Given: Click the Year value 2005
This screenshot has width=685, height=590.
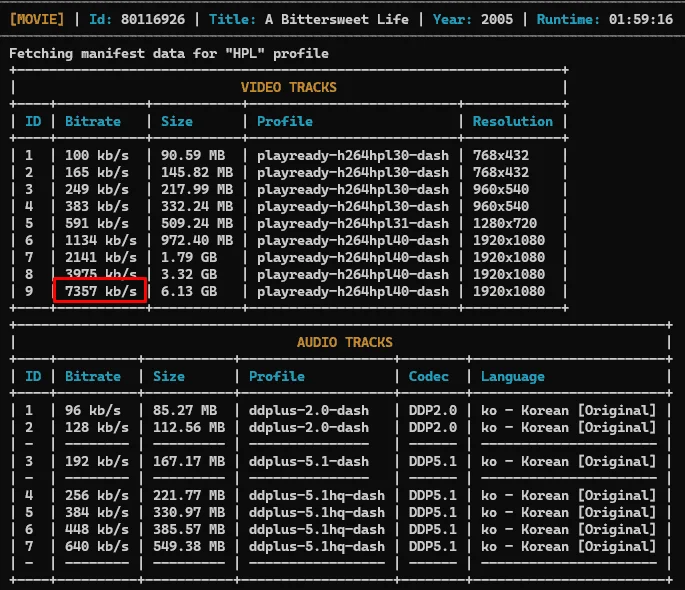Looking at the screenshot, I should tap(497, 19).
